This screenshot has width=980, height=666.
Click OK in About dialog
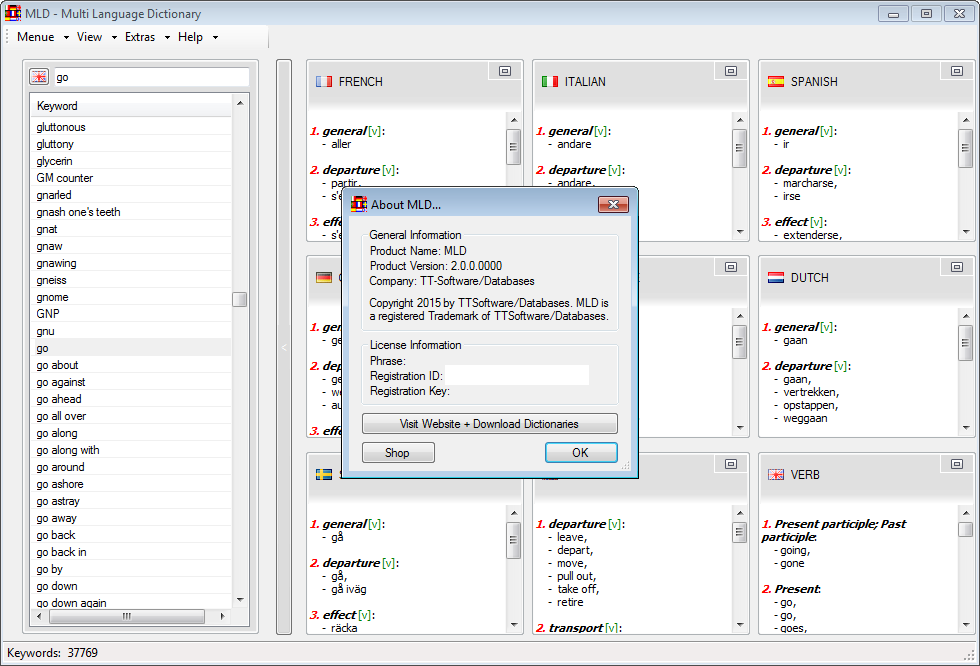coord(581,452)
